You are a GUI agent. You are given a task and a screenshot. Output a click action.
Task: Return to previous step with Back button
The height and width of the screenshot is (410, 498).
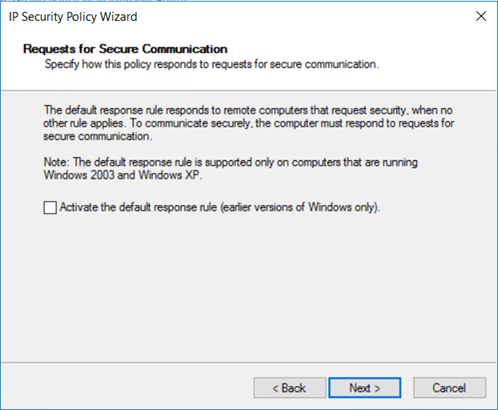coord(289,388)
